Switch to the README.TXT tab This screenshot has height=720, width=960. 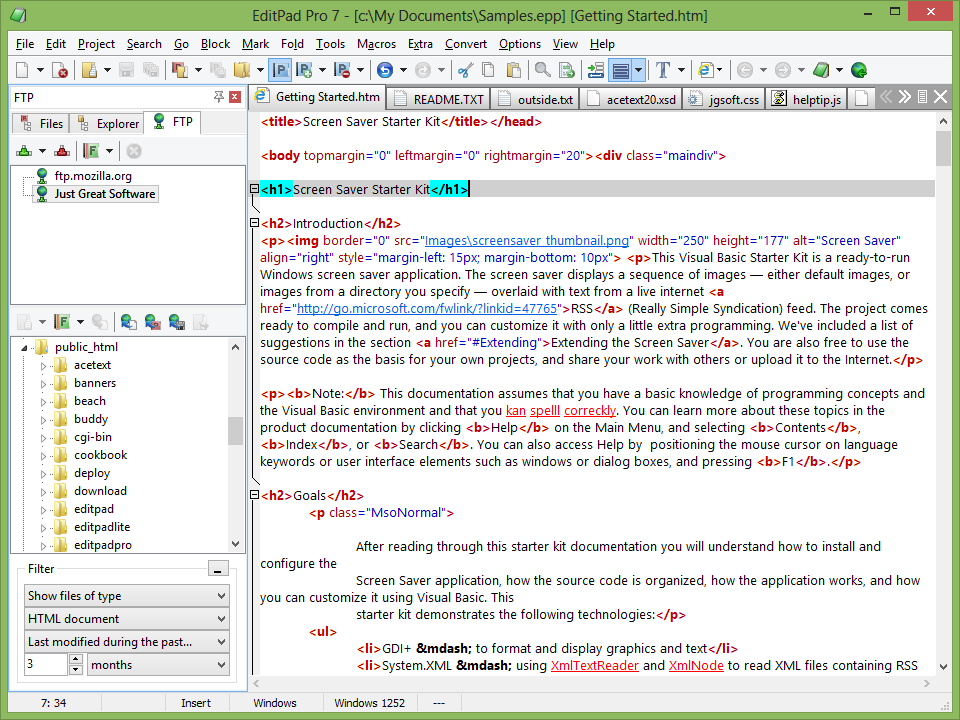pos(438,99)
